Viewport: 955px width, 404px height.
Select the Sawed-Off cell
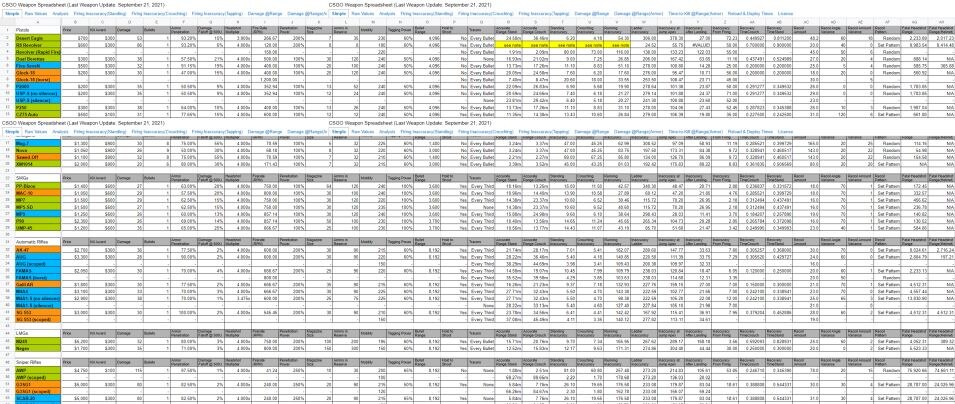37,157
